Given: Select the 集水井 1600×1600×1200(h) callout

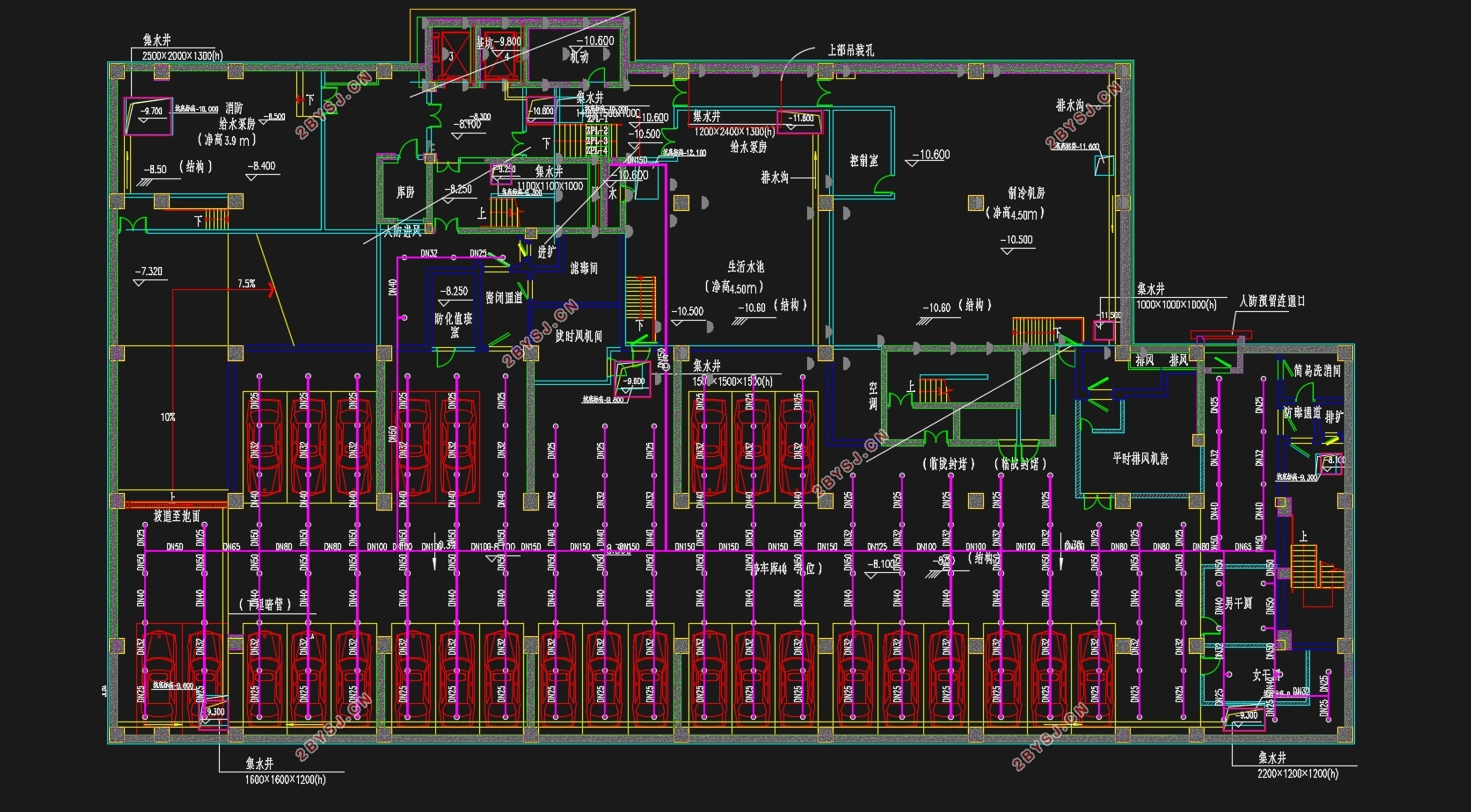Looking at the screenshot, I should point(286,772).
